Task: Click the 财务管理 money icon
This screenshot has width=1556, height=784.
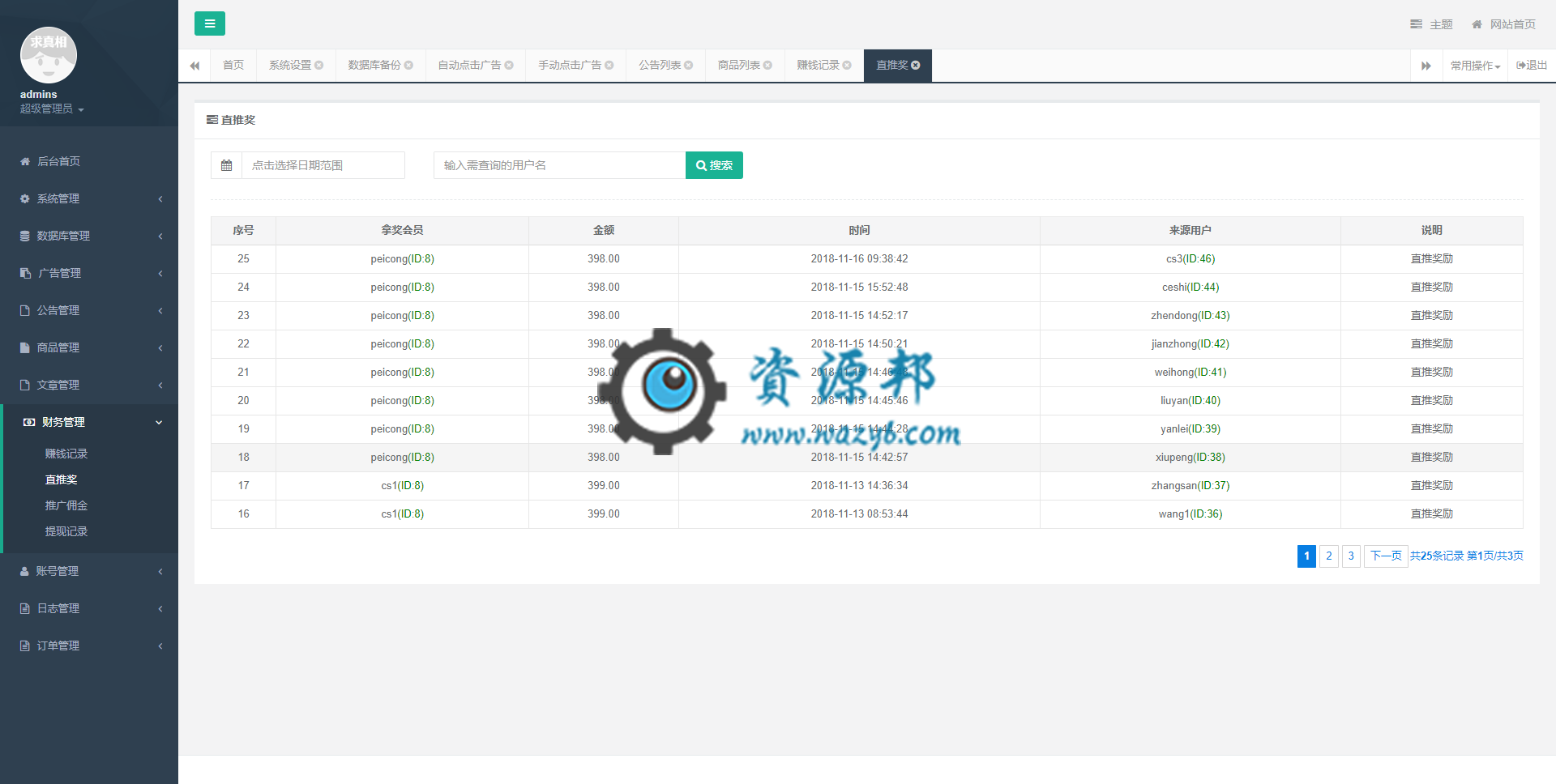Action: click(x=29, y=422)
